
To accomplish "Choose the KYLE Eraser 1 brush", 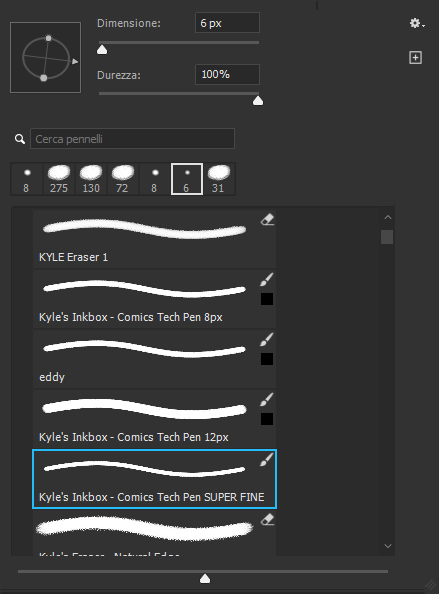I will point(154,239).
